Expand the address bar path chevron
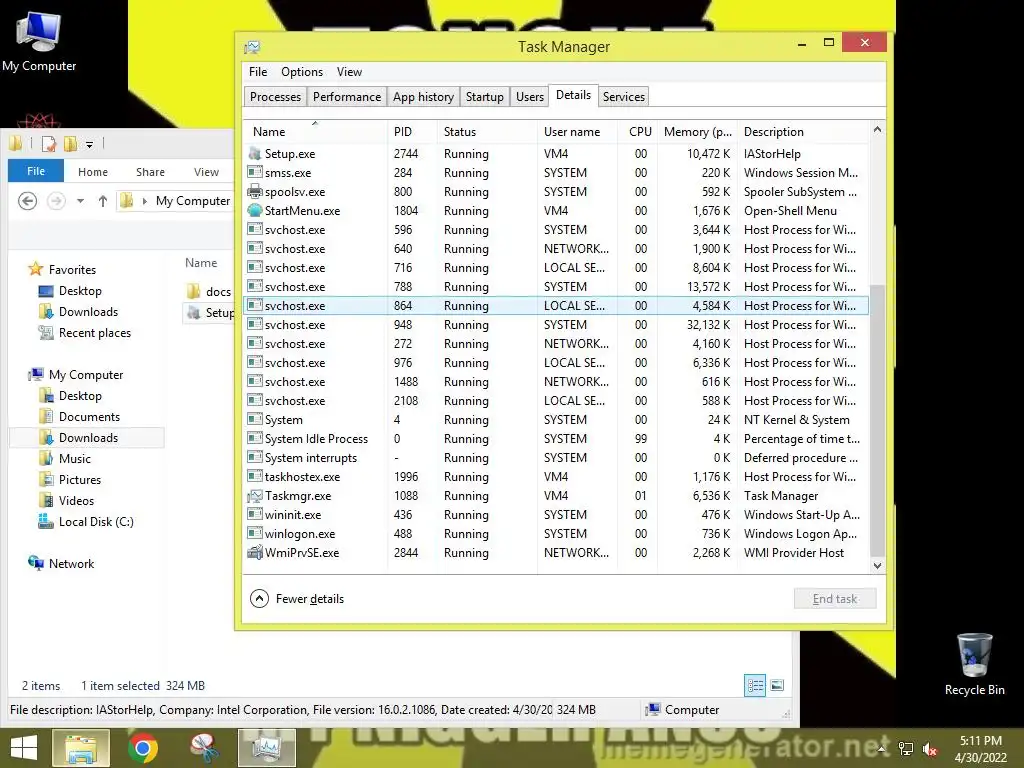Viewport: 1024px width, 768px height. click(145, 201)
